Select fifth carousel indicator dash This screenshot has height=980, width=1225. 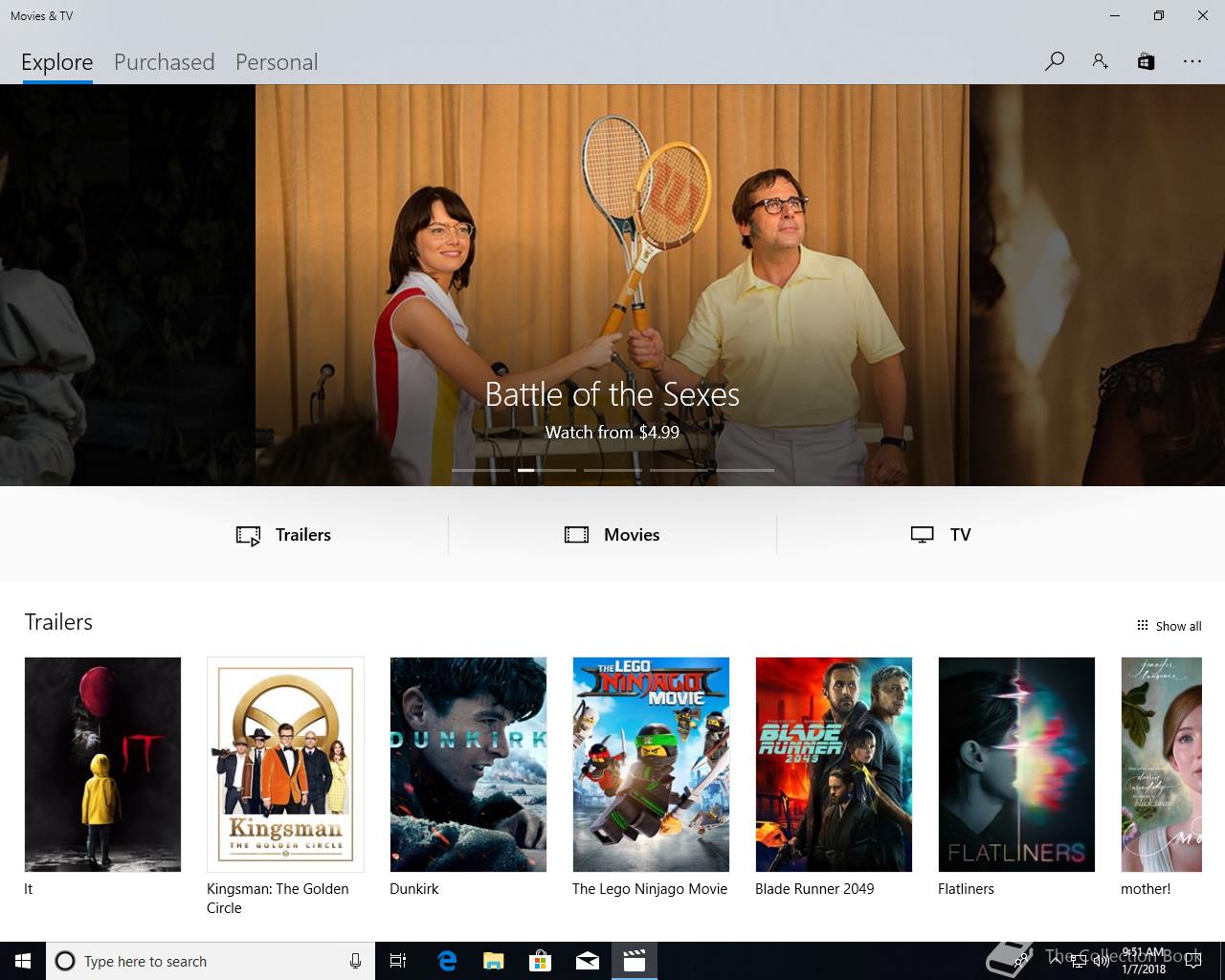745,470
